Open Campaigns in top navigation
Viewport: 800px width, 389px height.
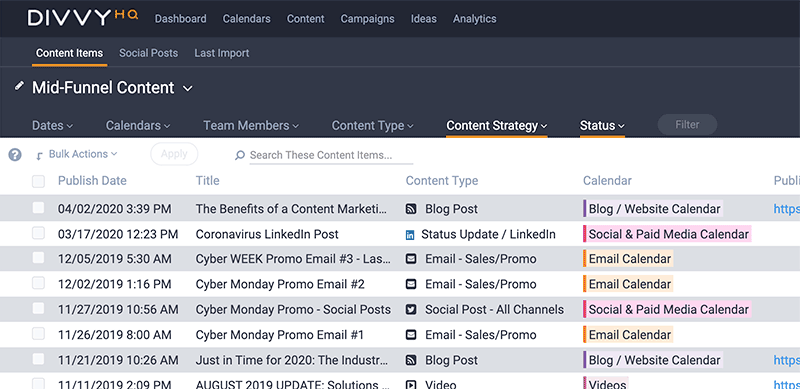tap(367, 19)
